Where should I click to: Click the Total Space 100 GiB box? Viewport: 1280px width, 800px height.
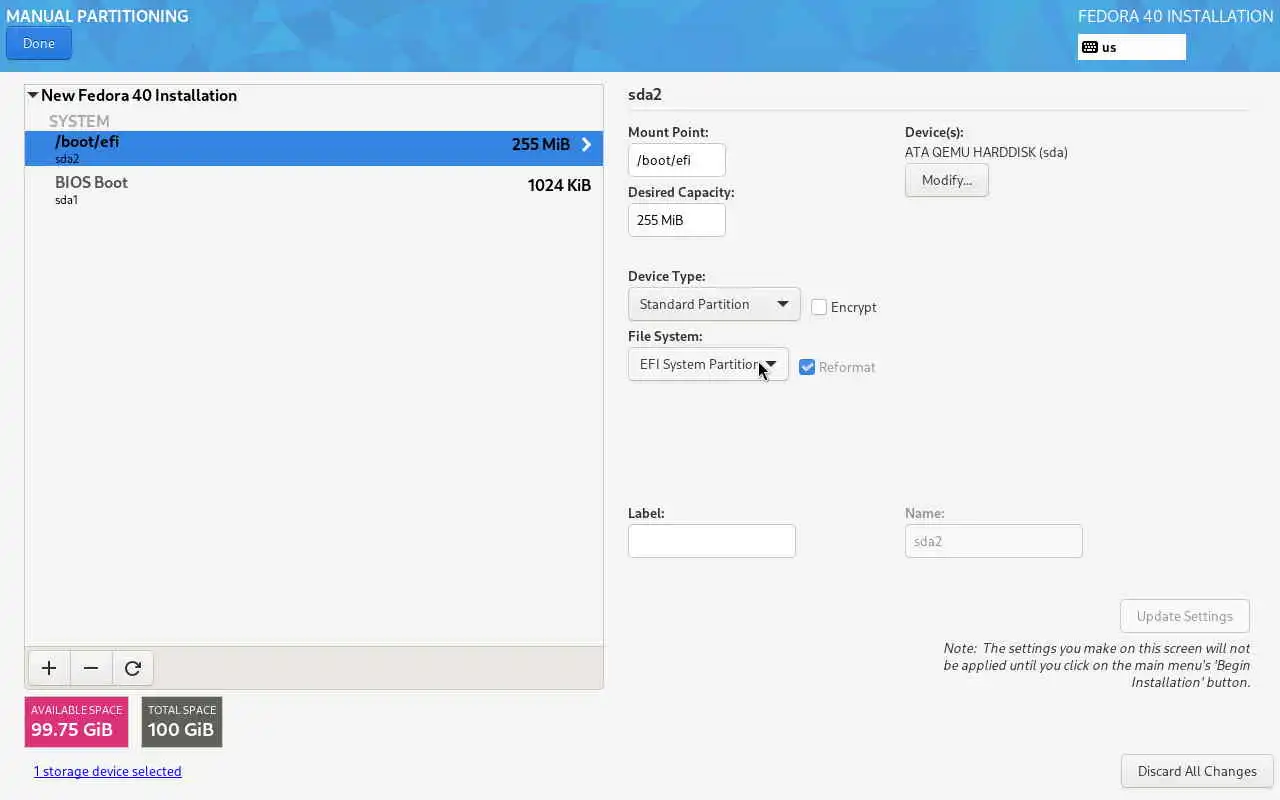[182, 722]
